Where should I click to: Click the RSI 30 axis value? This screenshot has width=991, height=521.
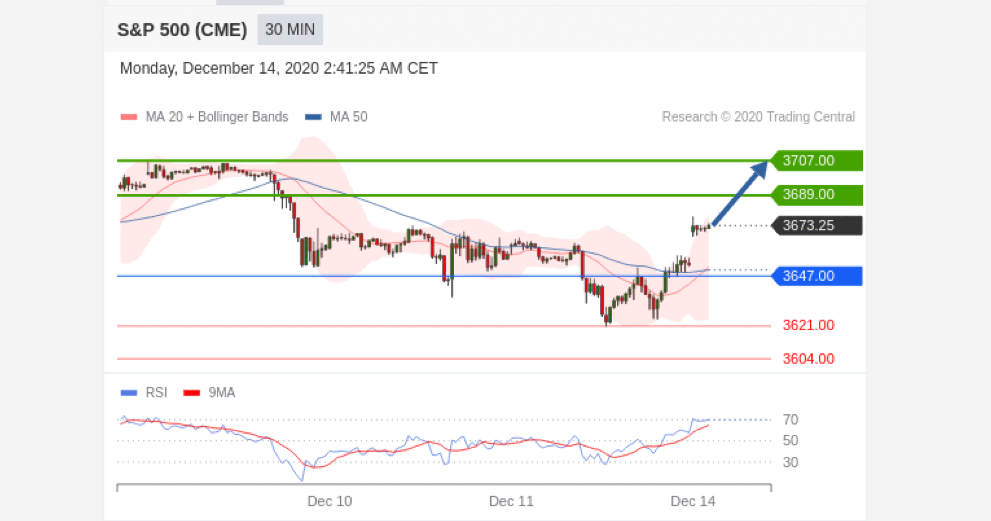click(x=790, y=462)
